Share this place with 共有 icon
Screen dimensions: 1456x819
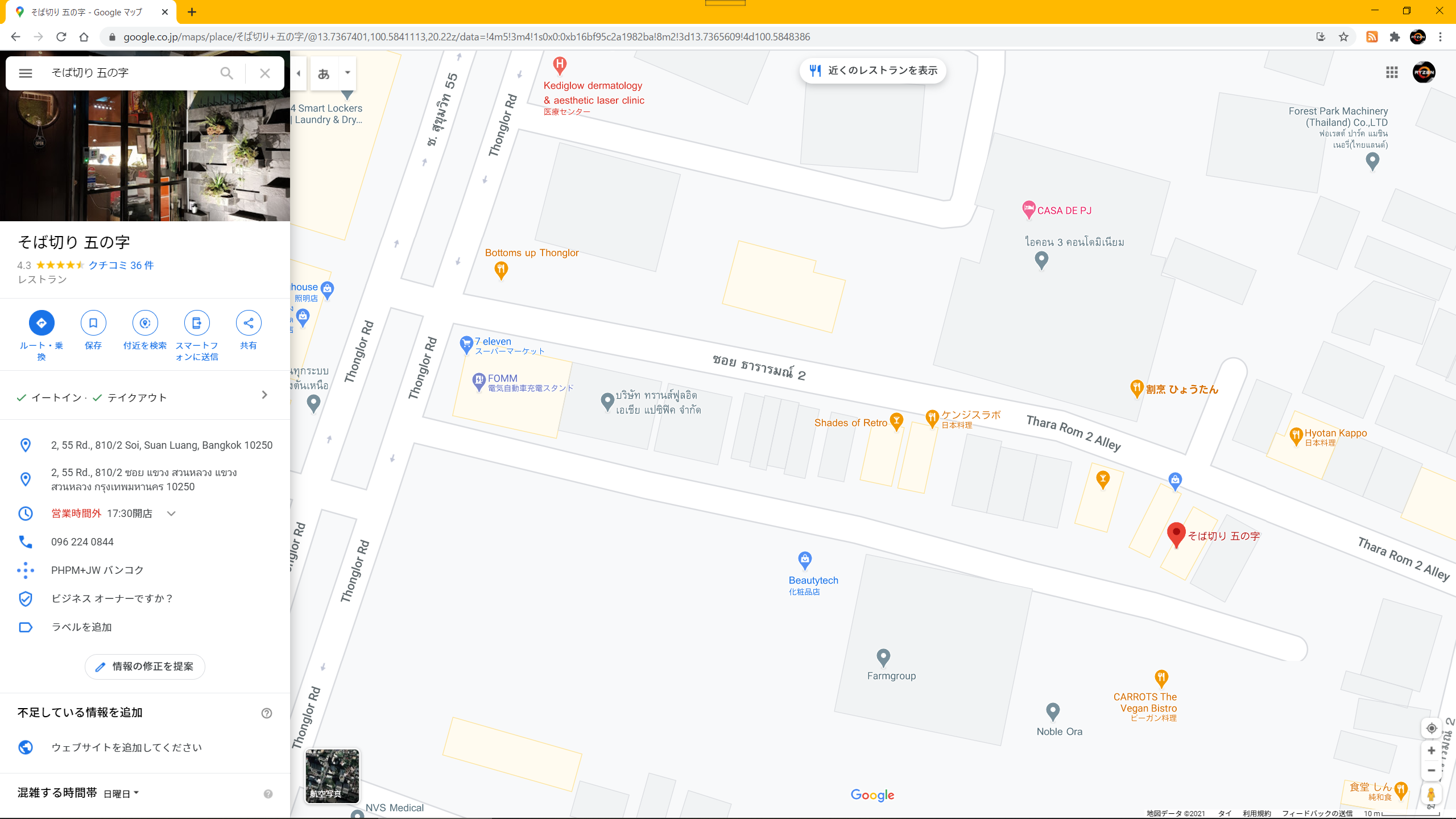point(249,323)
